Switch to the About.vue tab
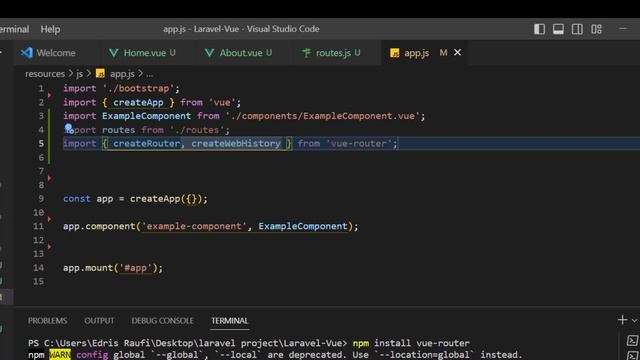Viewport: 640px width, 360px height. (x=239, y=53)
